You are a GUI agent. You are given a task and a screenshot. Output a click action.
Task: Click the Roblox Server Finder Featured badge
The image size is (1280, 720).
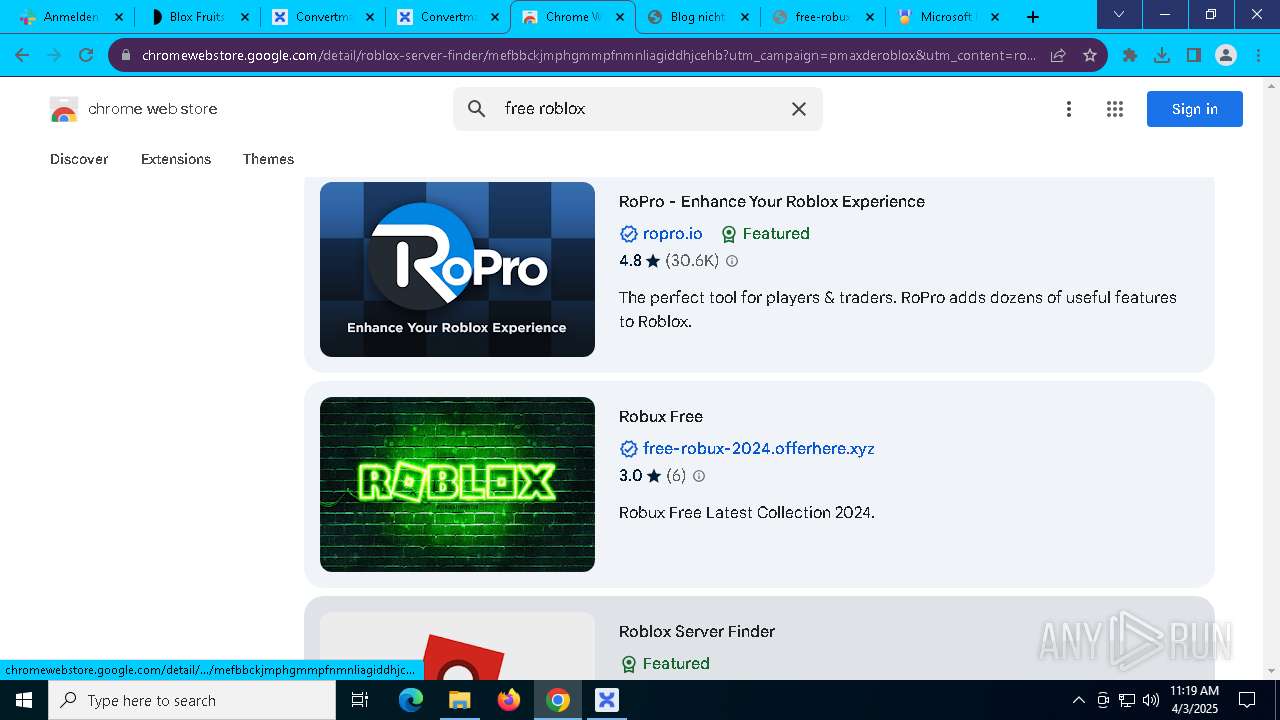click(665, 664)
